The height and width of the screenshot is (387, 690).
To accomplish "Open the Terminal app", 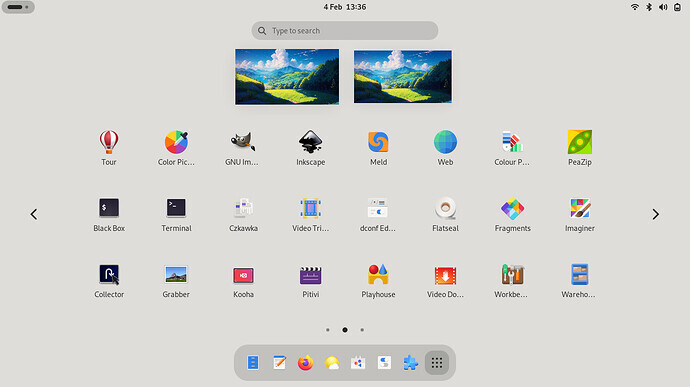I will pos(176,214).
